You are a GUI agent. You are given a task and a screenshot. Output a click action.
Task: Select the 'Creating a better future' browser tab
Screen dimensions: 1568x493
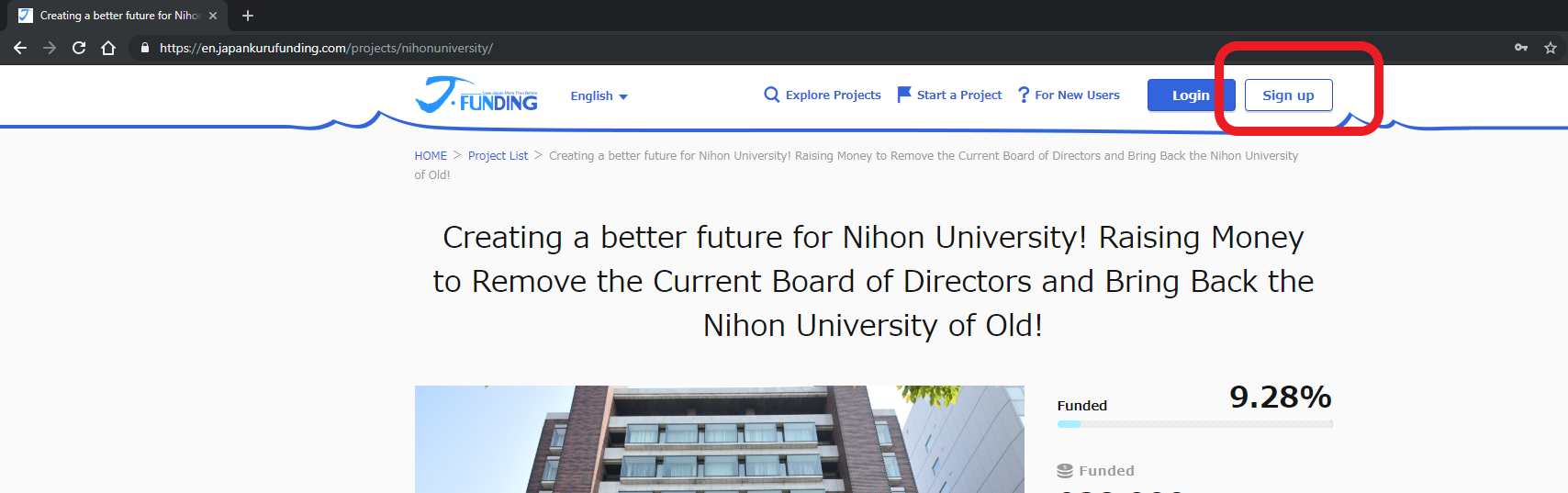(x=118, y=16)
